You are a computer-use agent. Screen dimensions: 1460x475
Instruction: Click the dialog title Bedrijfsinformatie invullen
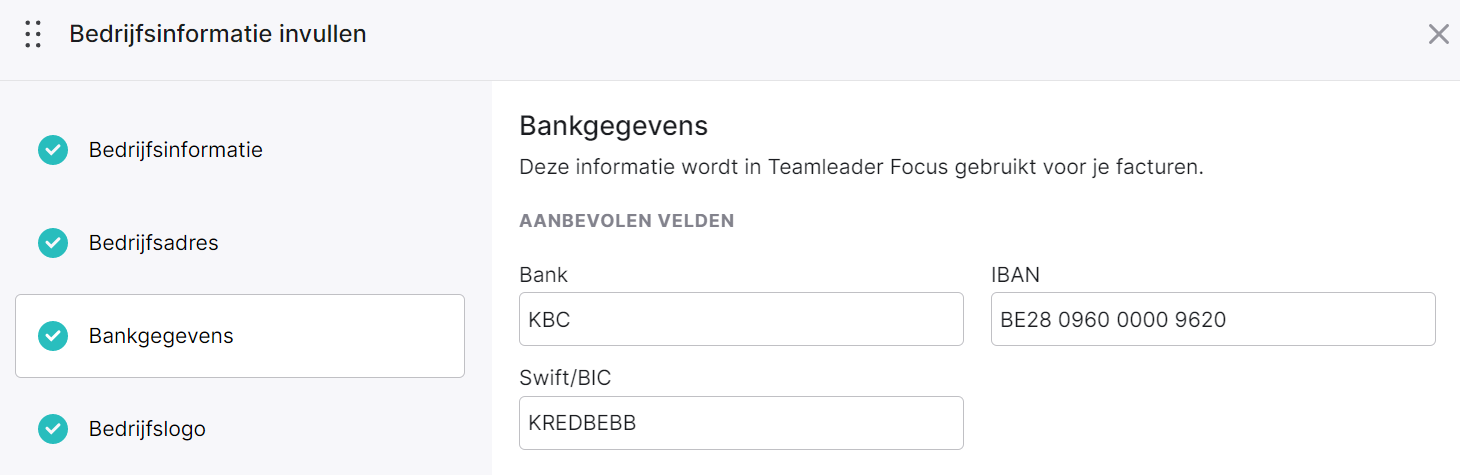218,34
